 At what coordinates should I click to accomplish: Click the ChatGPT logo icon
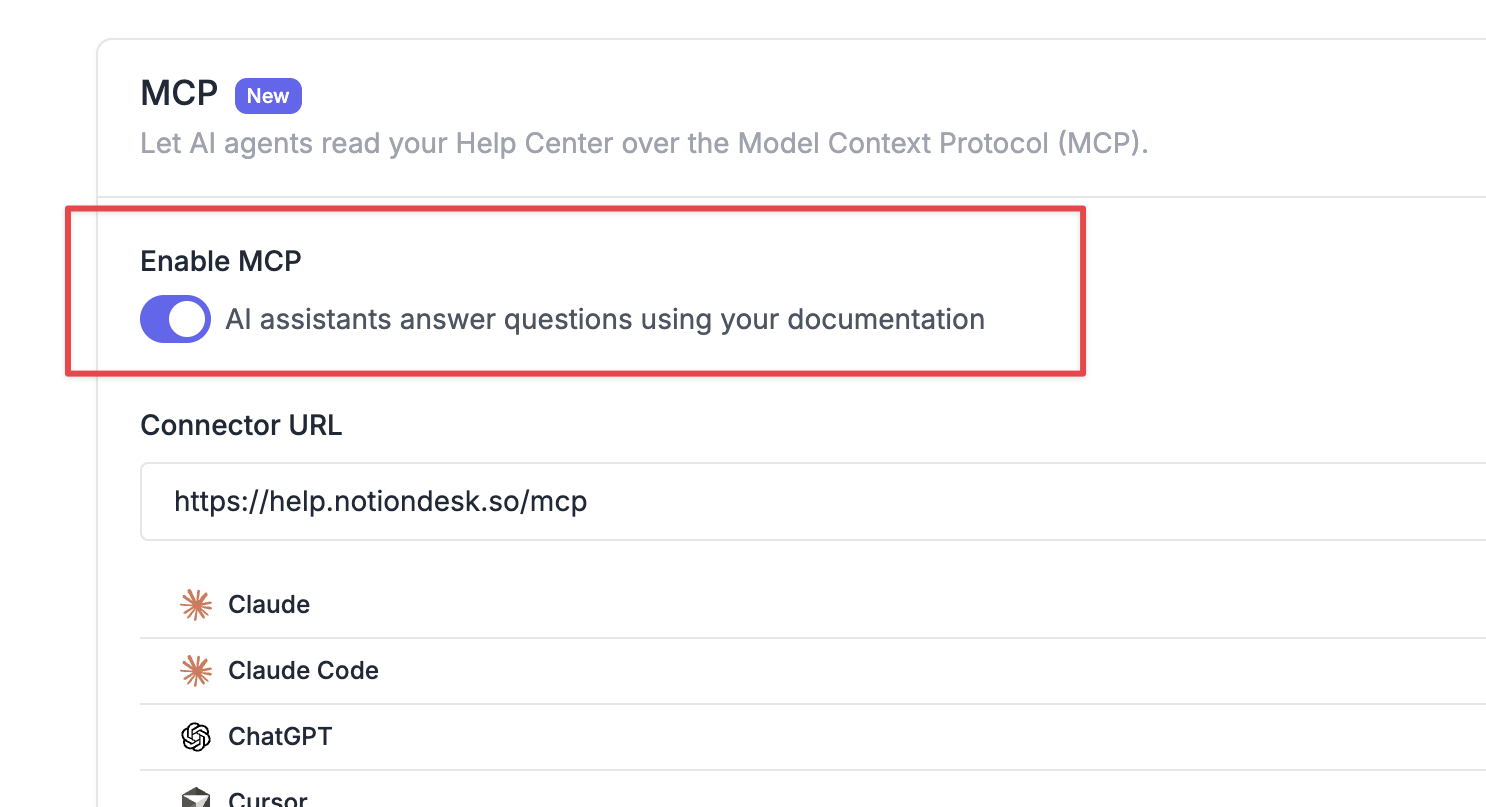(x=196, y=737)
